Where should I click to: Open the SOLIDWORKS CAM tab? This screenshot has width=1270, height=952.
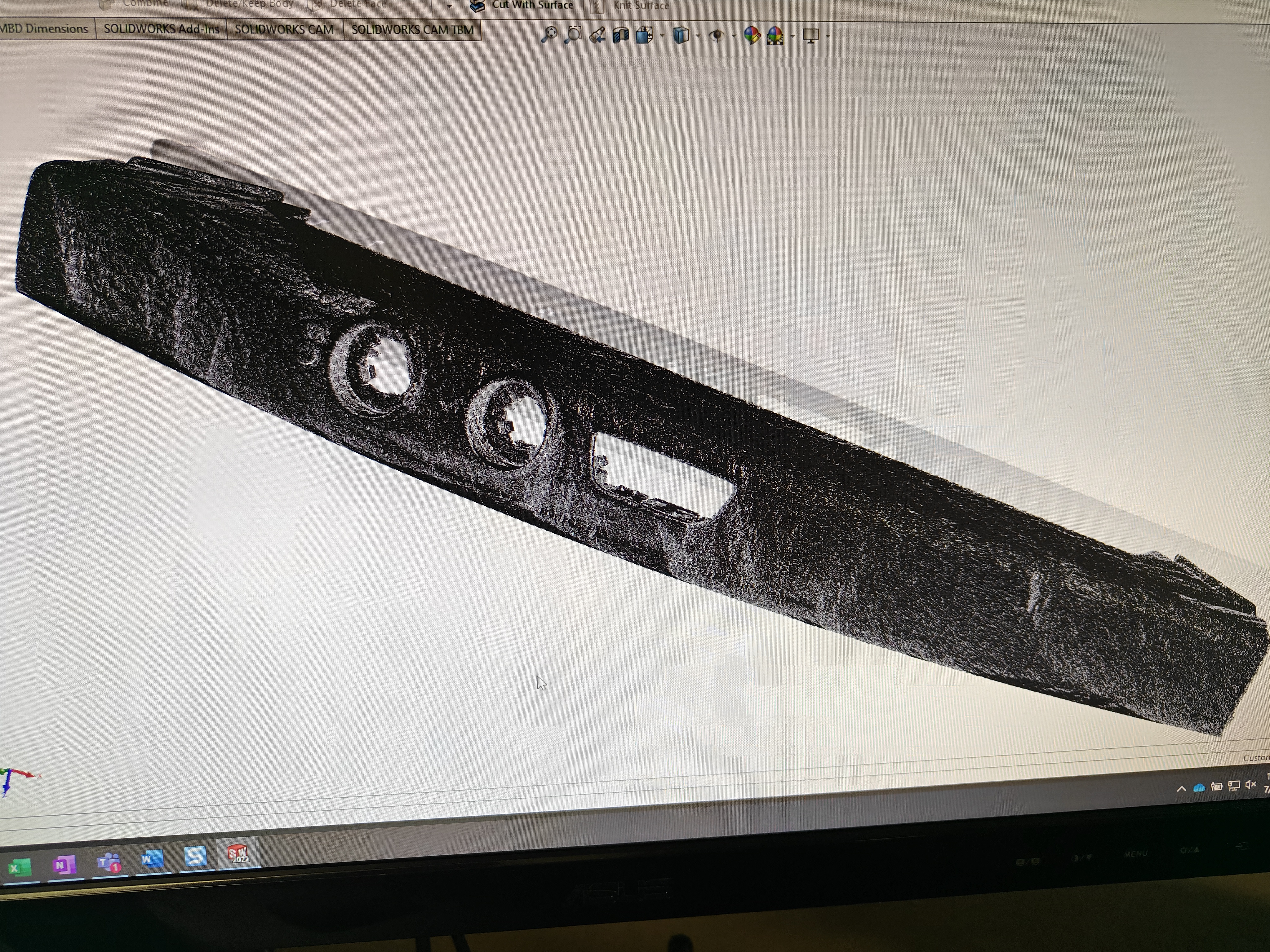pos(284,29)
